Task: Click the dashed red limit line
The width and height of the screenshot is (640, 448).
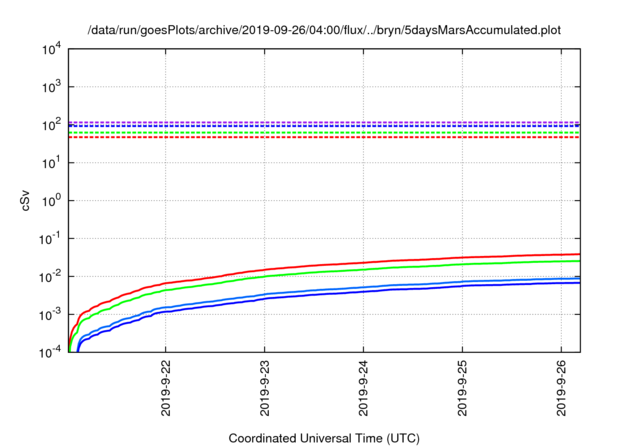Action: pos(324,137)
